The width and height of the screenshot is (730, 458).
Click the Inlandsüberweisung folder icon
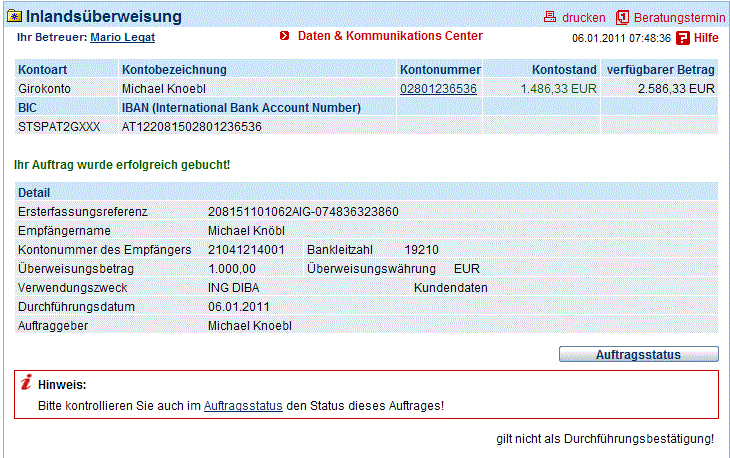(14, 17)
